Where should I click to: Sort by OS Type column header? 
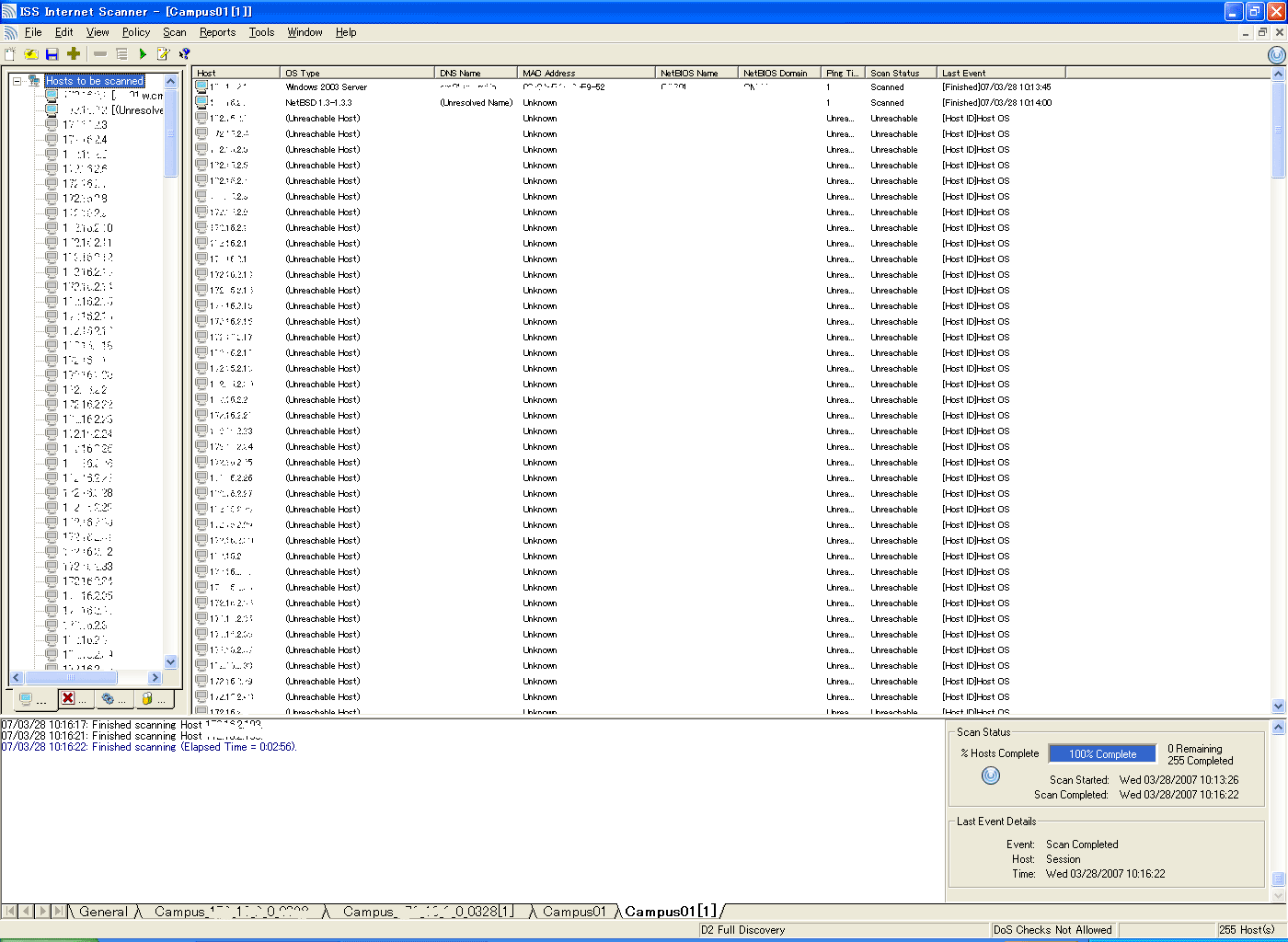tap(357, 73)
